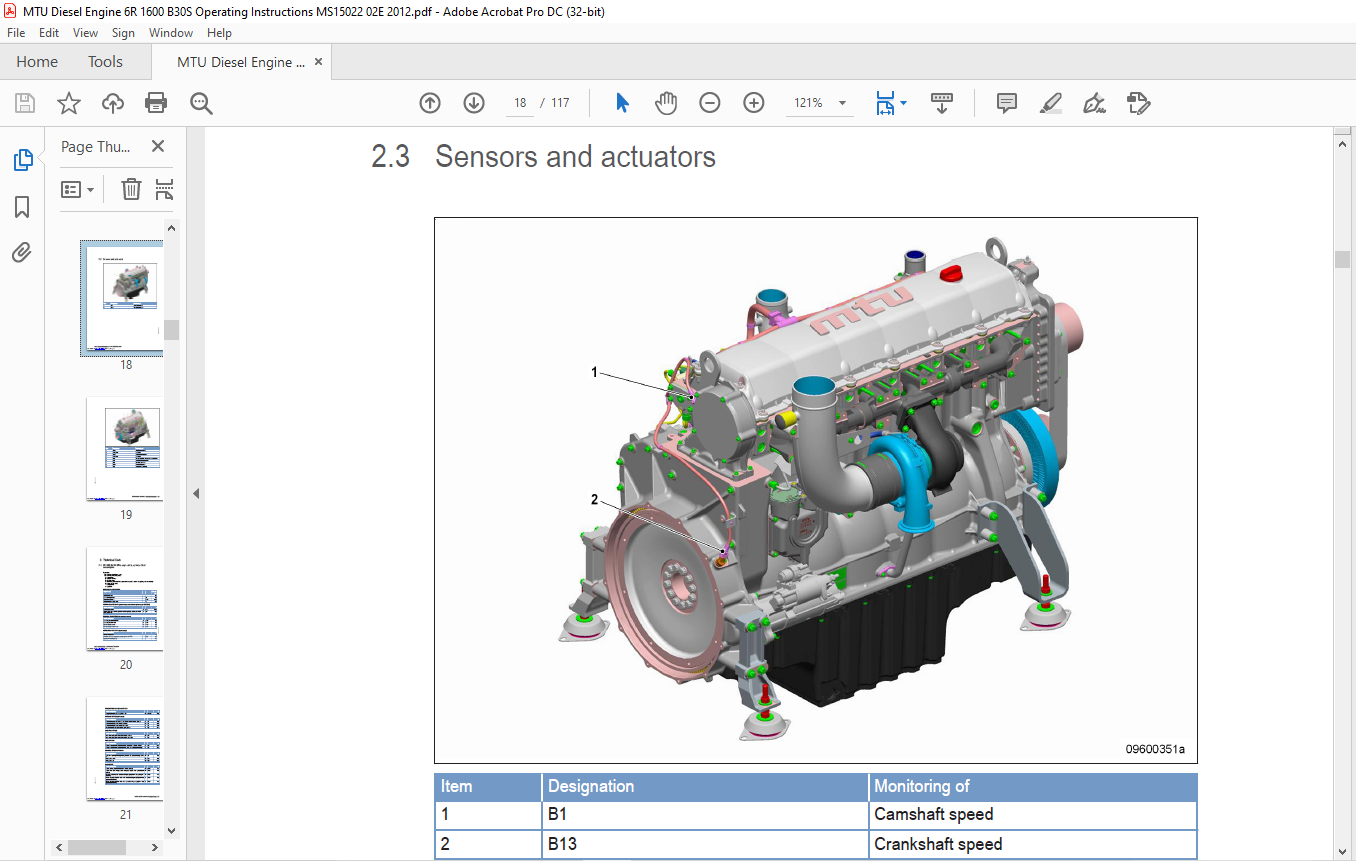Click figure number 09600351a text
The image size is (1356, 861).
1155,749
